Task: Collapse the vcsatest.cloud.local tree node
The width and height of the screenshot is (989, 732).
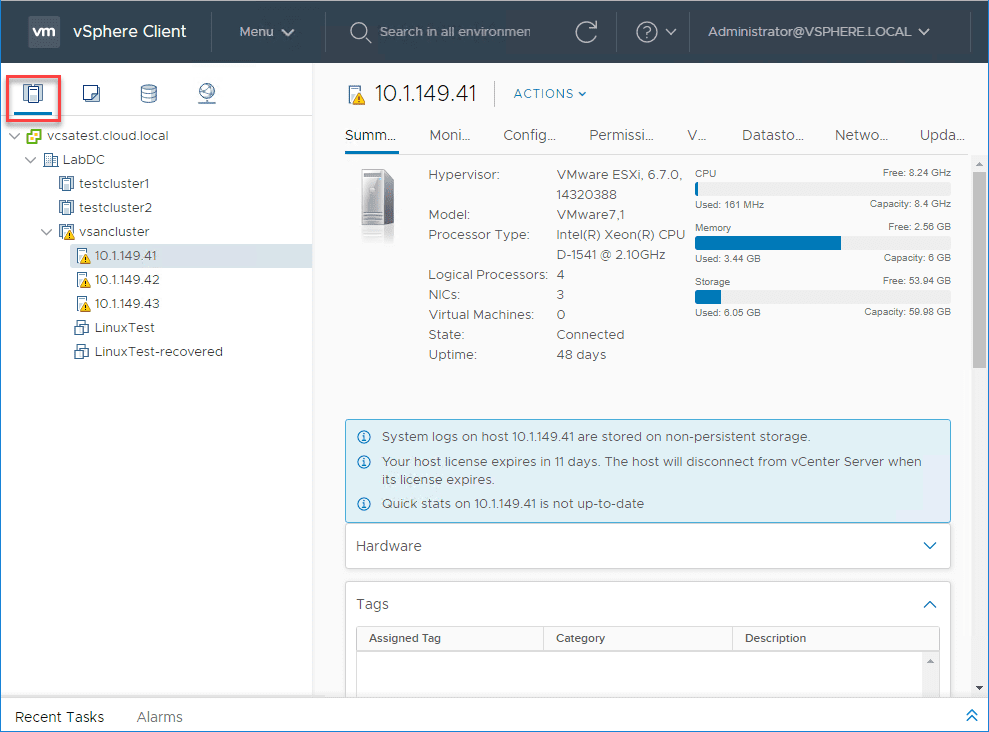Action: (x=14, y=136)
